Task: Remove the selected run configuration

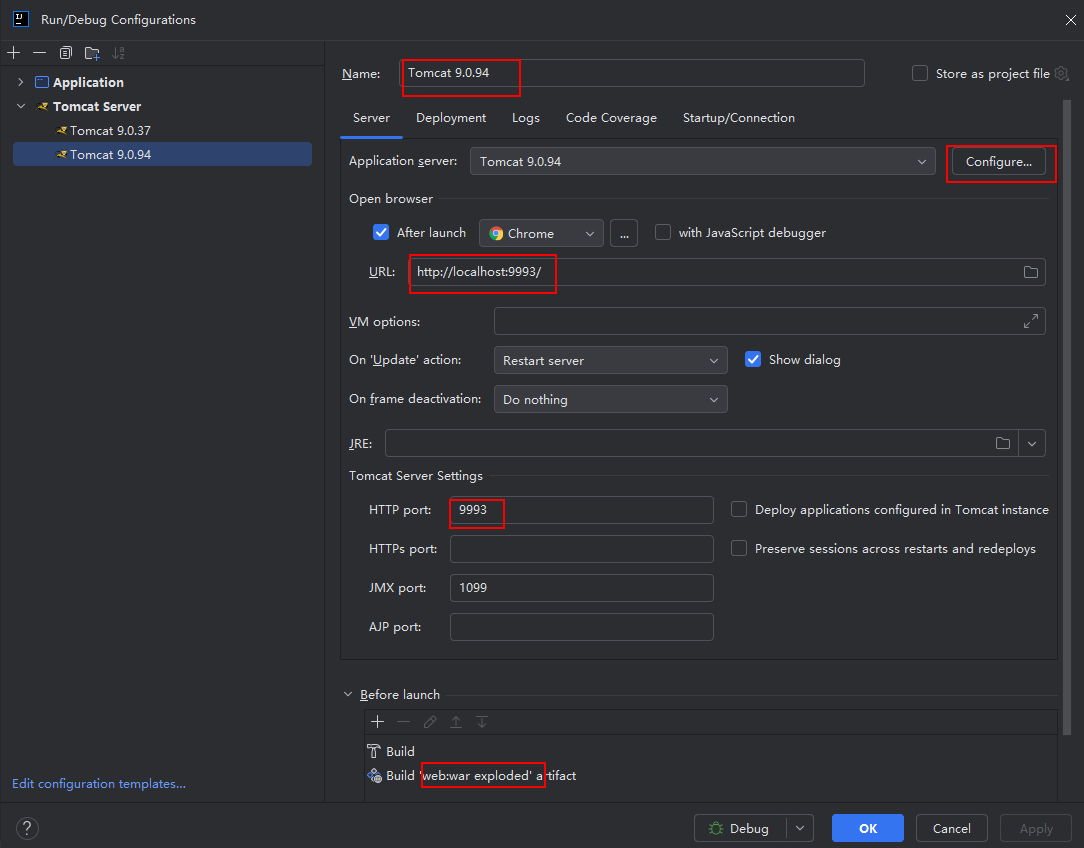Action: pos(39,53)
